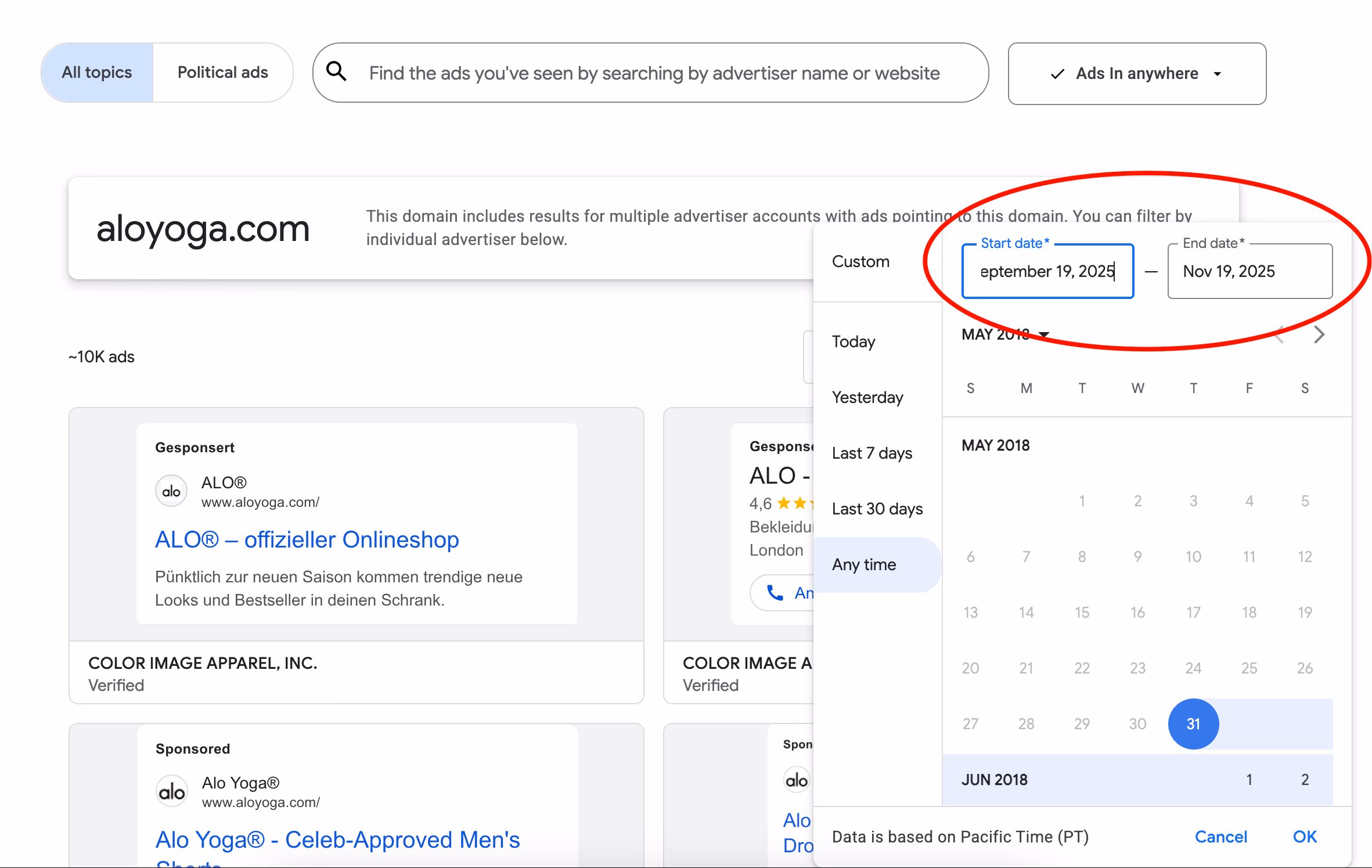
Task: Click previous month chevron arrow
Action: (x=1279, y=334)
